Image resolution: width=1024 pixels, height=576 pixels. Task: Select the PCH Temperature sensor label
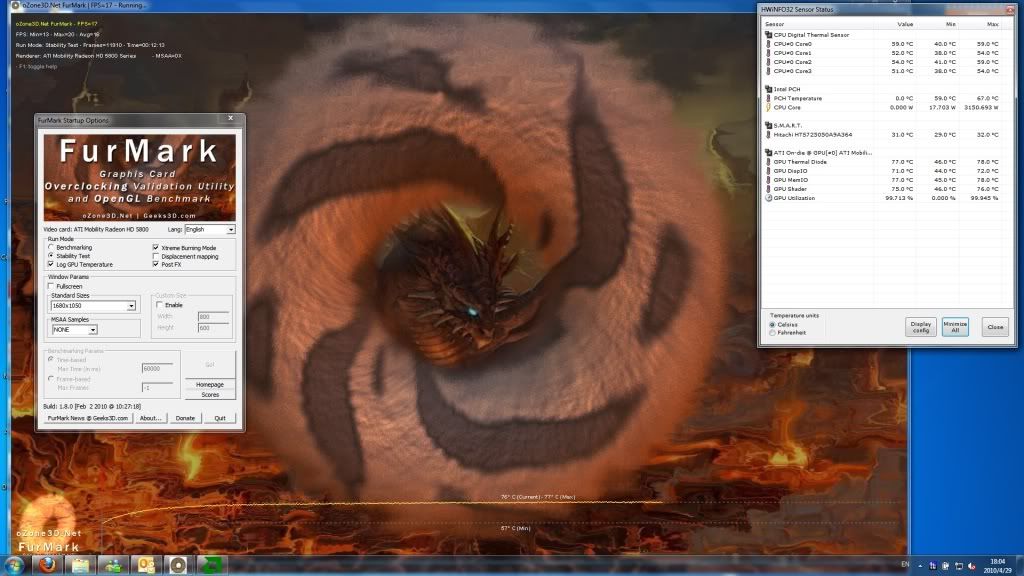pyautogui.click(x=797, y=99)
